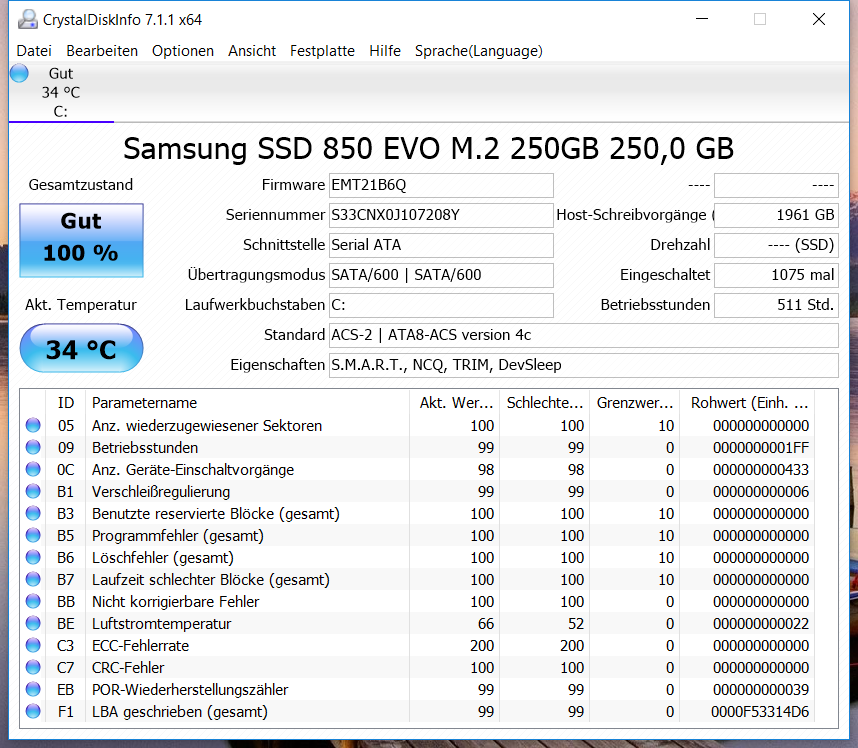Click the 34 °C temperature button
The width and height of the screenshot is (858, 748).
(82, 348)
